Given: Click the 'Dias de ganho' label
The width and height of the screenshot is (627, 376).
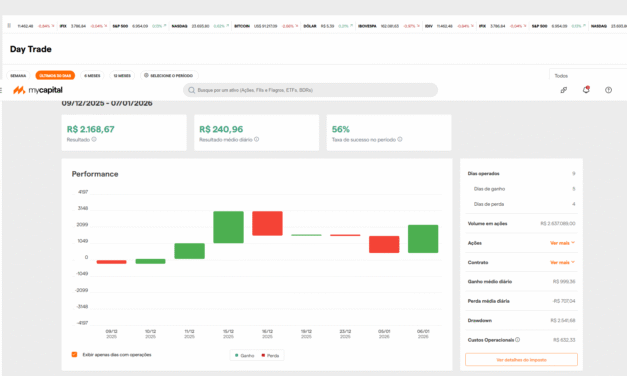Looking at the screenshot, I should 489,189.
